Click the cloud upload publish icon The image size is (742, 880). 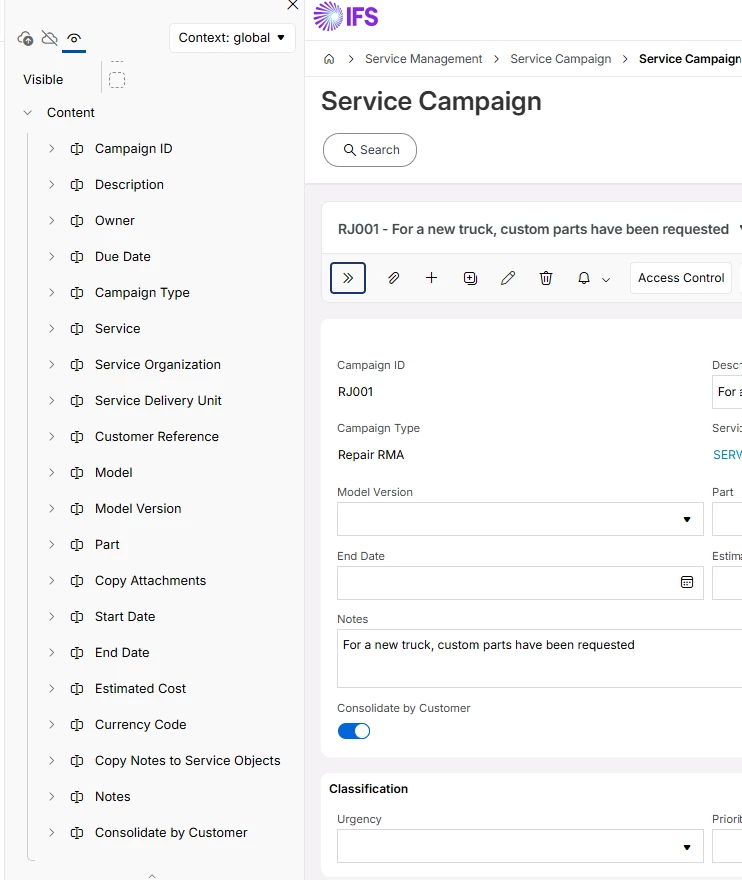(25, 38)
